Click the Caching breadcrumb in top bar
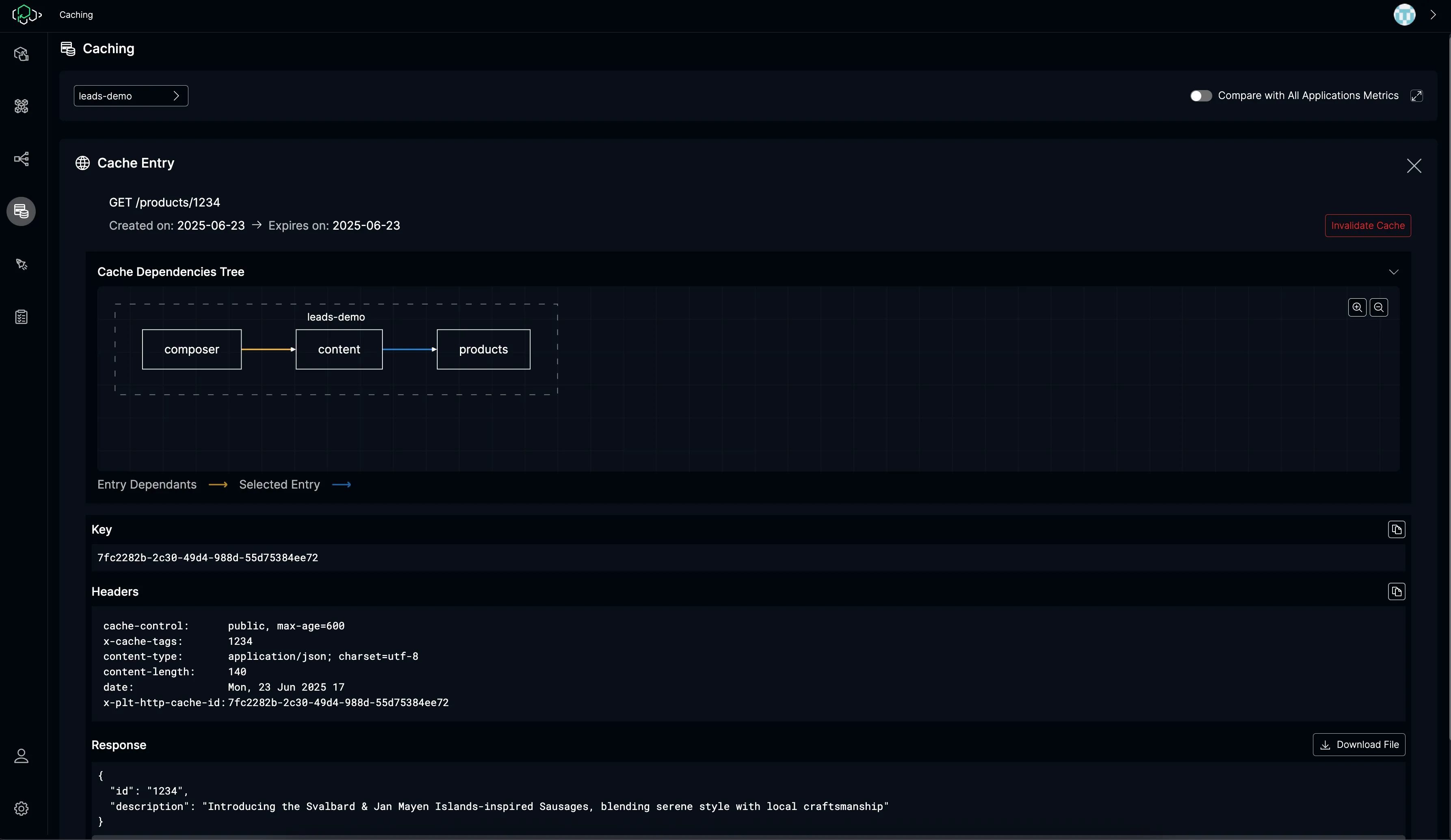This screenshot has width=1451, height=840. pyautogui.click(x=76, y=15)
